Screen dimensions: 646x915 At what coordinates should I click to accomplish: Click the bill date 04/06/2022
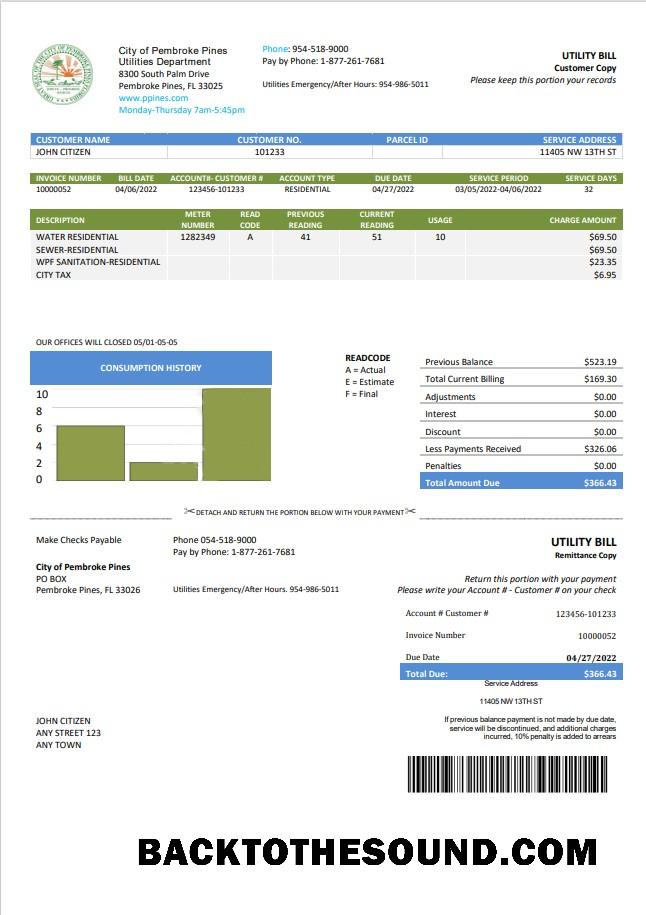136,189
